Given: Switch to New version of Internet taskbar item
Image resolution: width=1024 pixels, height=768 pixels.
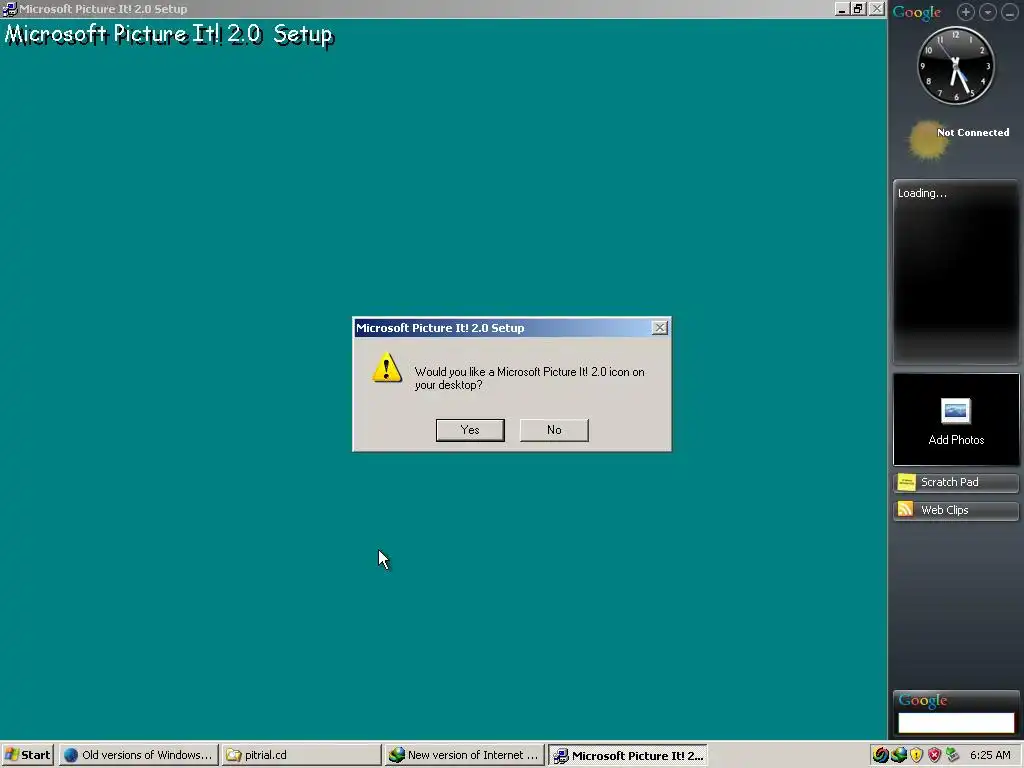Looking at the screenshot, I should [464, 755].
